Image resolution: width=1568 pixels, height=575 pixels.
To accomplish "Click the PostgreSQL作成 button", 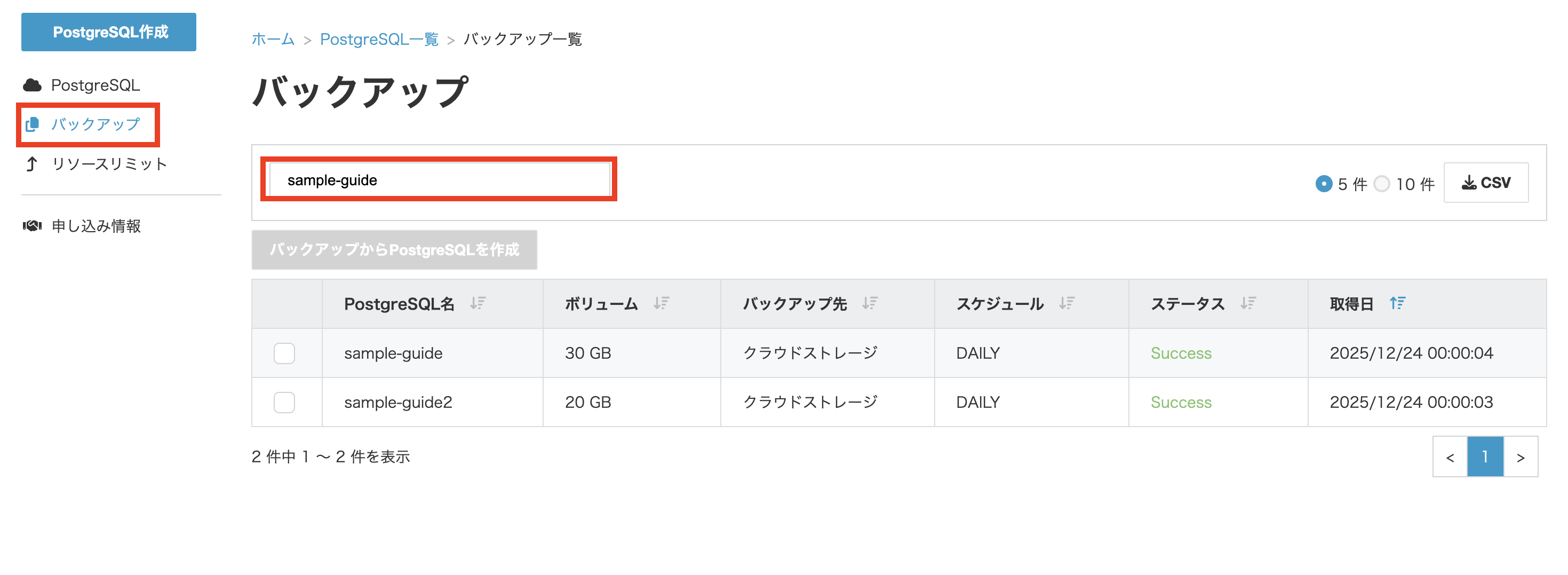I will pos(109,32).
